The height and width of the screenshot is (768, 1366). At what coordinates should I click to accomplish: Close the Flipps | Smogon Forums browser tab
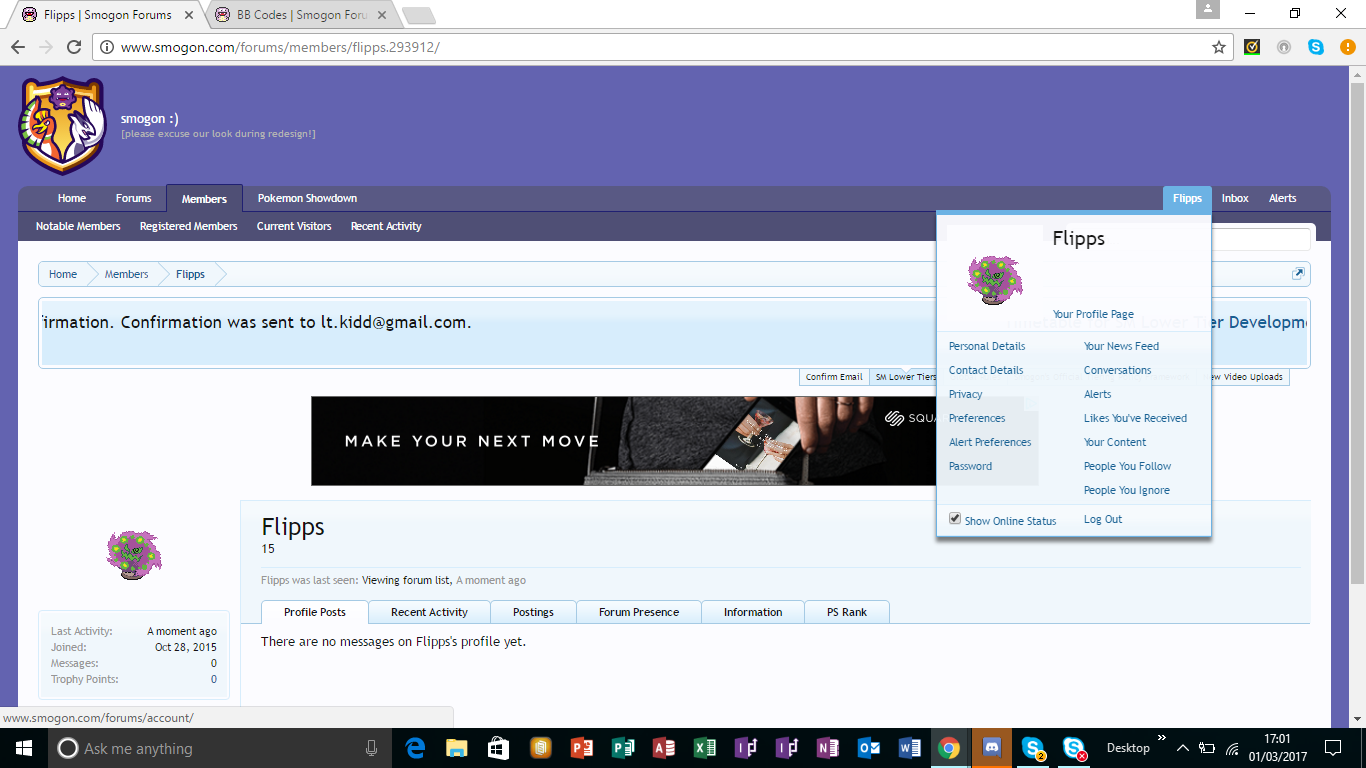pyautogui.click(x=189, y=15)
